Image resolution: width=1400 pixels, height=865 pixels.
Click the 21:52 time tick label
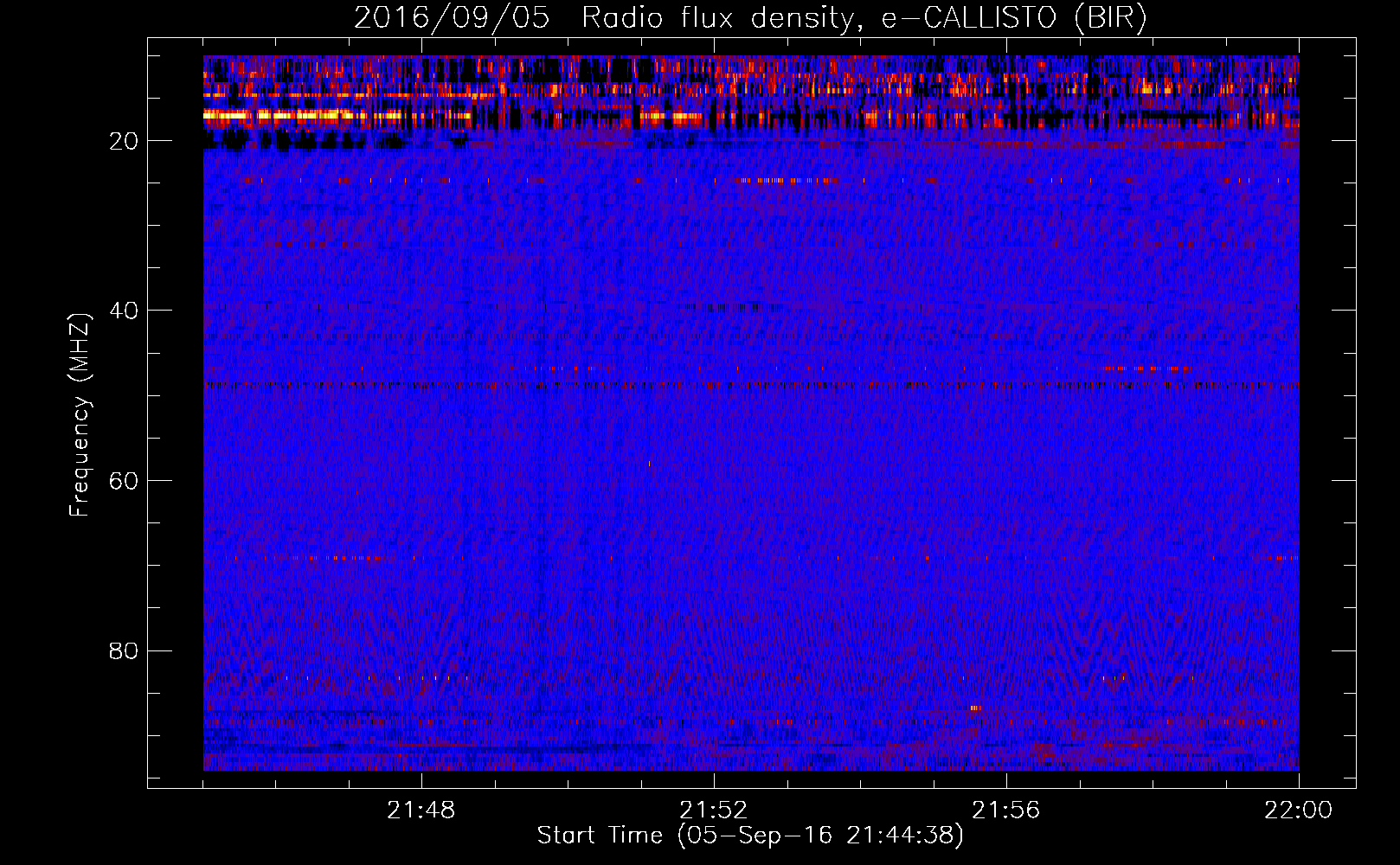[x=714, y=811]
